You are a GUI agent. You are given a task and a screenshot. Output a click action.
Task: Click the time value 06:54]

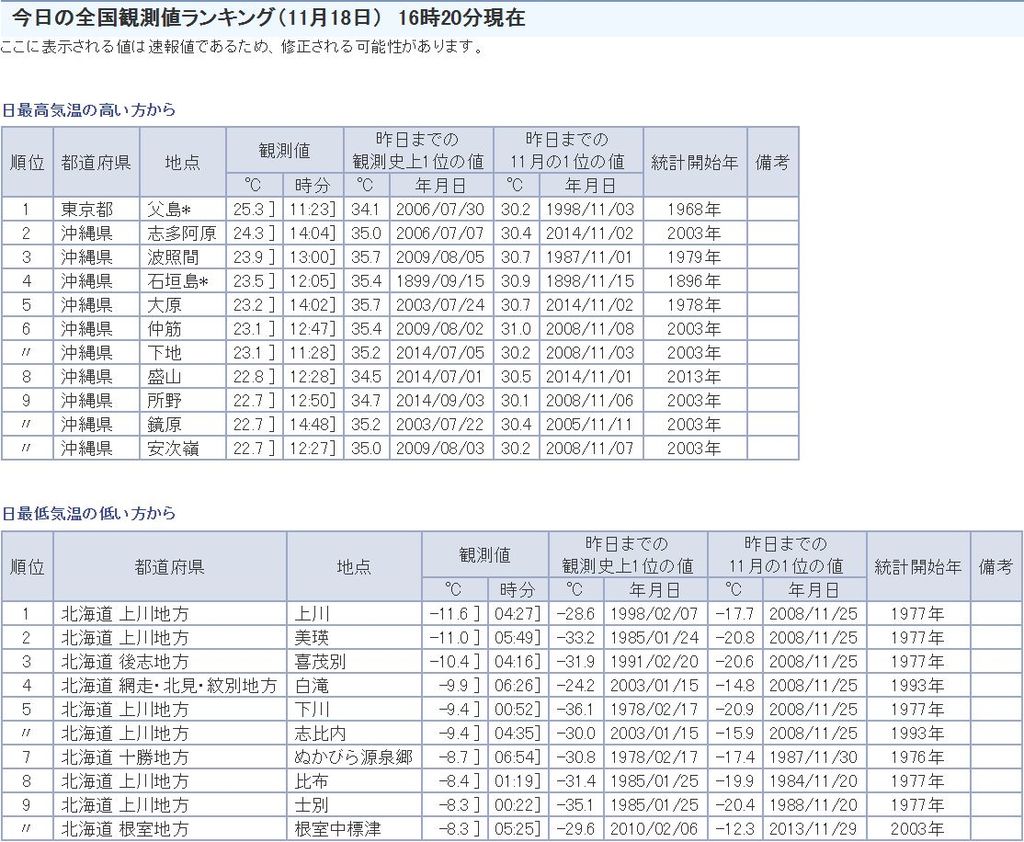518,757
